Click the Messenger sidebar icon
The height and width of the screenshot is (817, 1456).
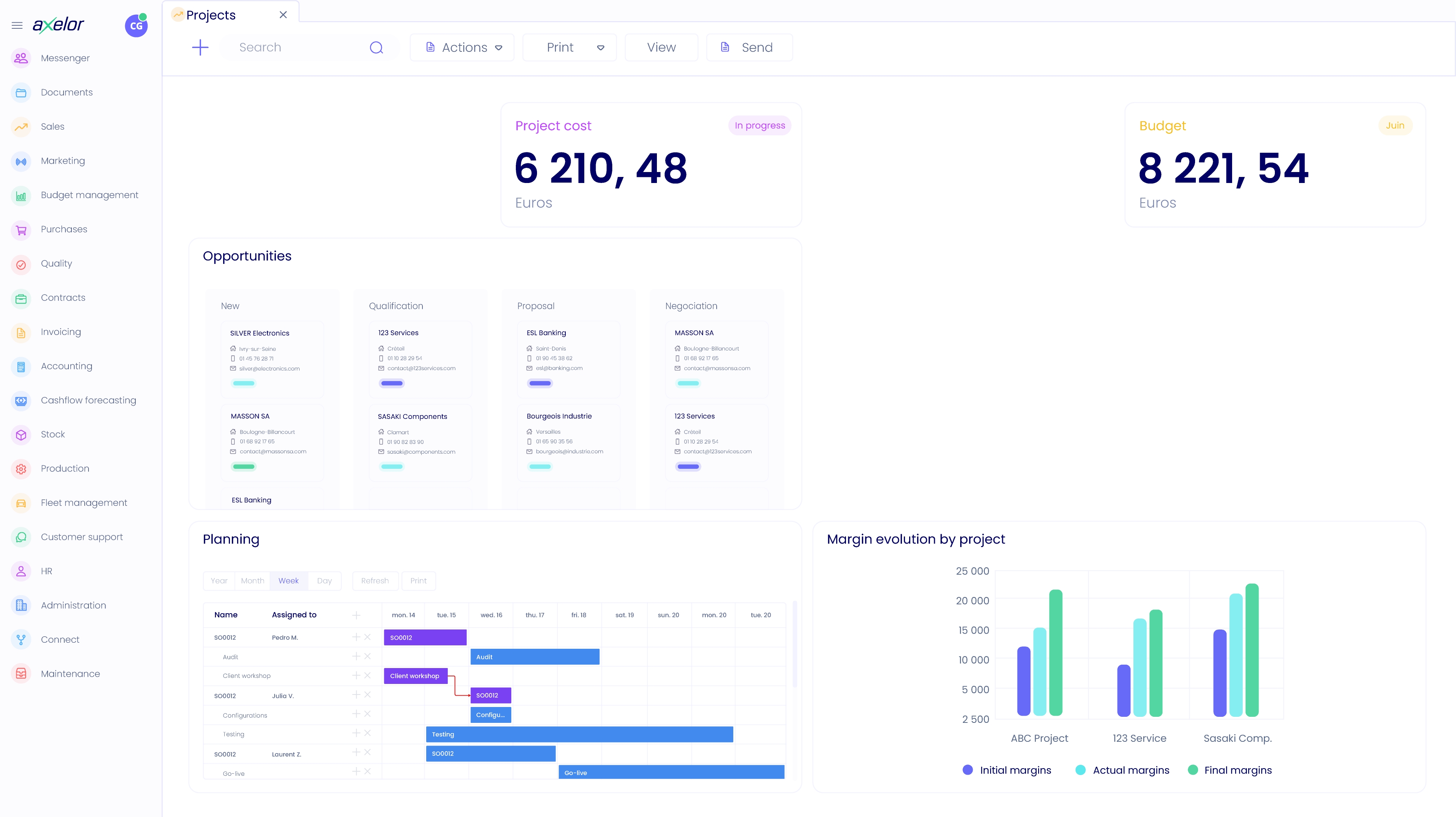coord(21,58)
